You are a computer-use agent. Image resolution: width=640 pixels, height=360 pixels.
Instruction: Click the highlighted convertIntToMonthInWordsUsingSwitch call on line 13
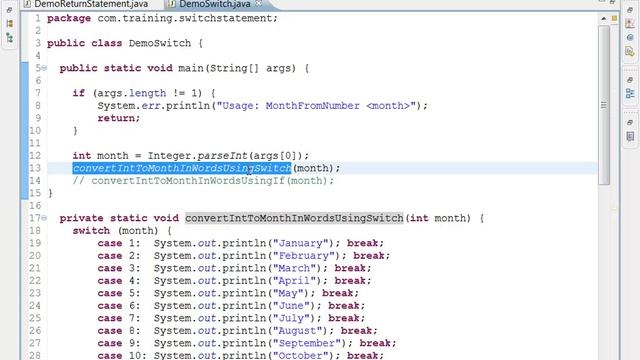[x=182, y=168]
